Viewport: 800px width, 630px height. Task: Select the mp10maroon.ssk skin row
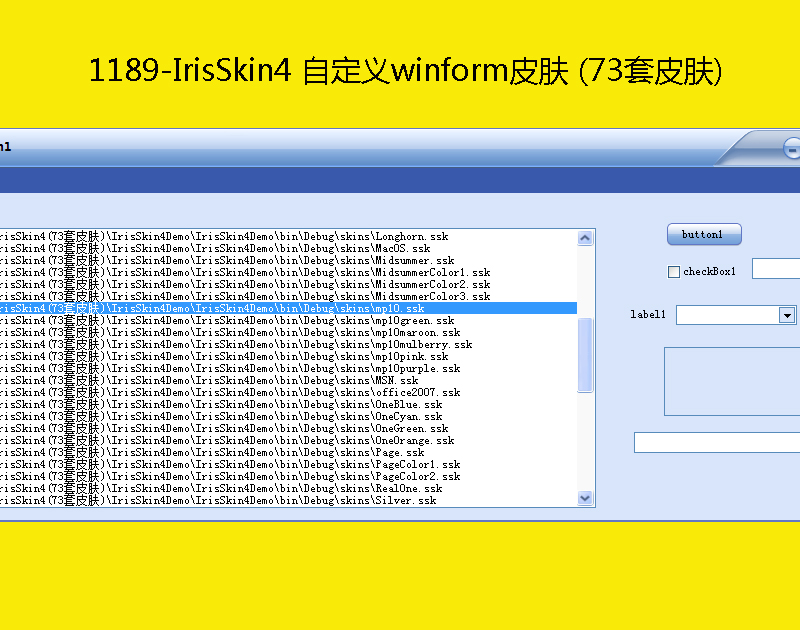(x=288, y=332)
